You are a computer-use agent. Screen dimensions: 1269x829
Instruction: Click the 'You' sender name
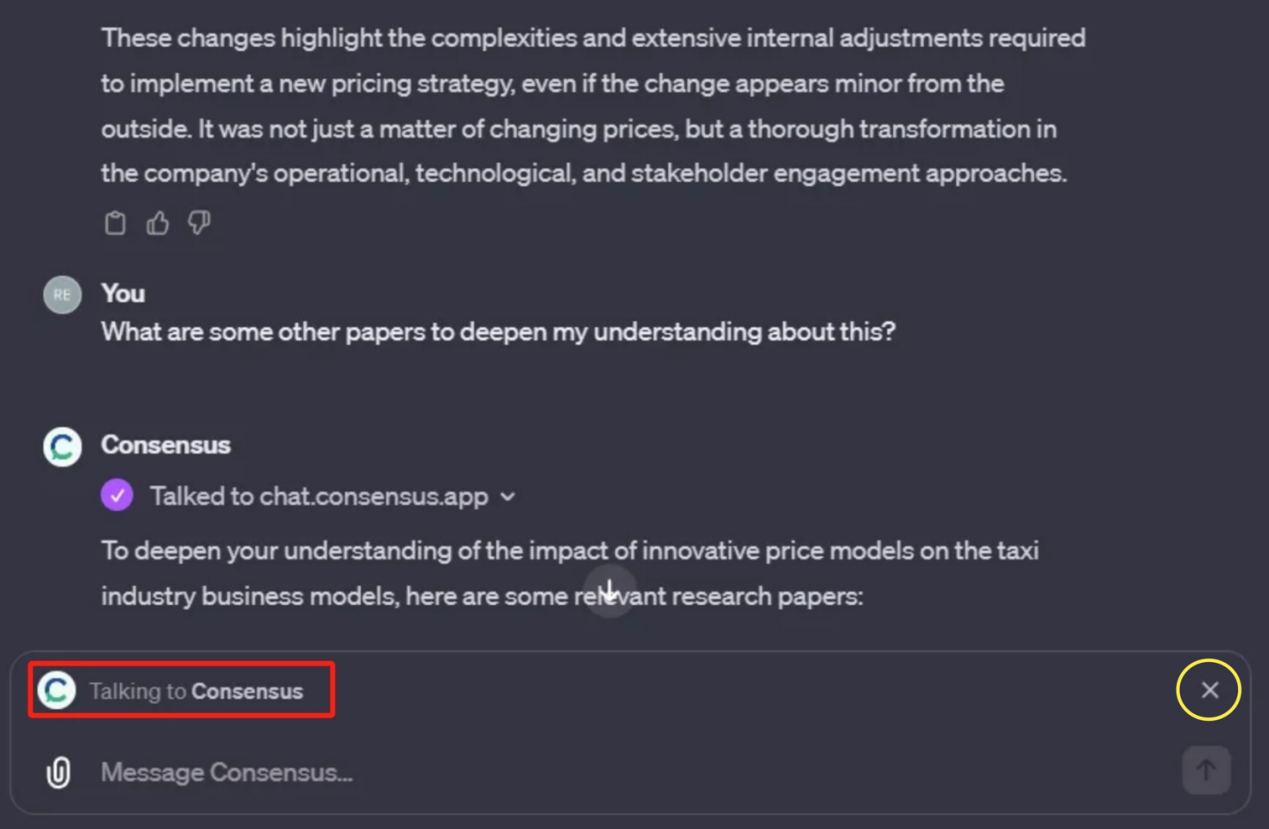point(123,293)
